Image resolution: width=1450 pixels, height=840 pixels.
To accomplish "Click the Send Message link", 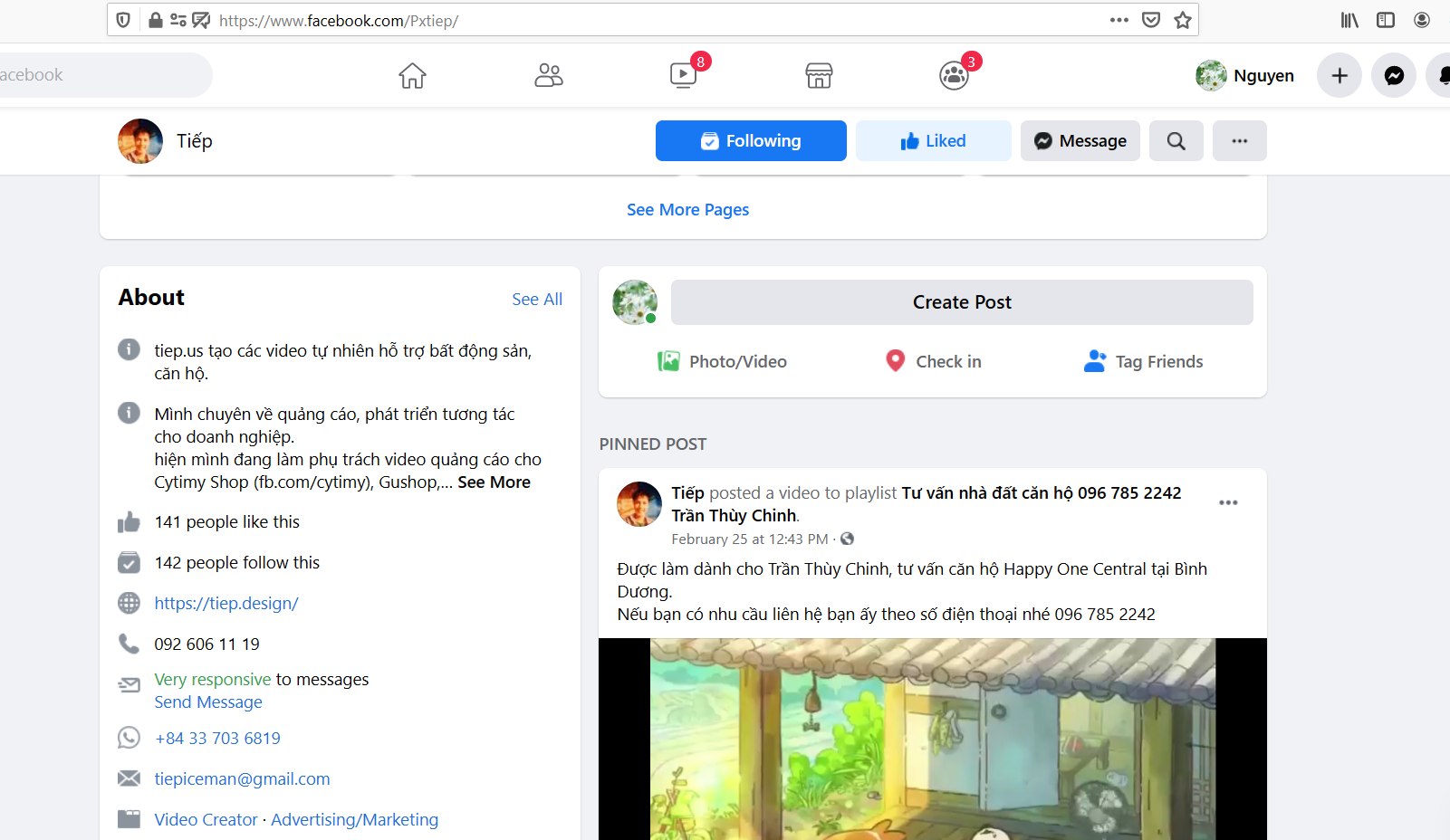I will (x=208, y=702).
